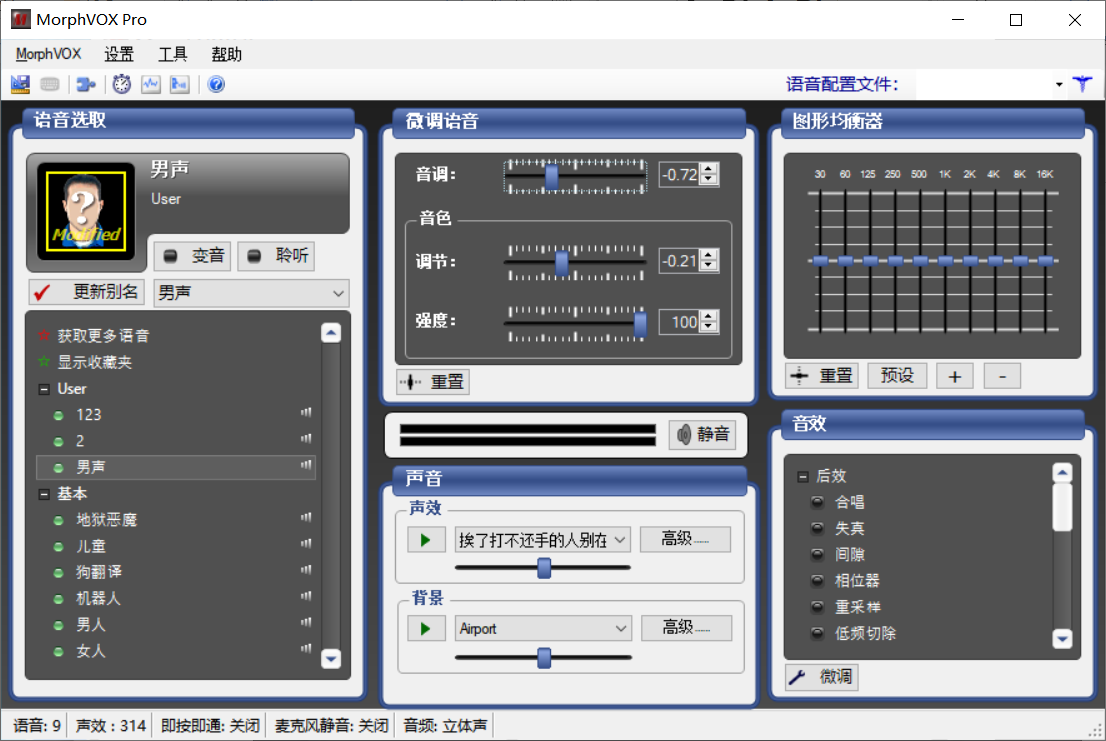This screenshot has height=741, width=1106.
Task: Open 高级 settings for 声效
Action: pyautogui.click(x=685, y=539)
